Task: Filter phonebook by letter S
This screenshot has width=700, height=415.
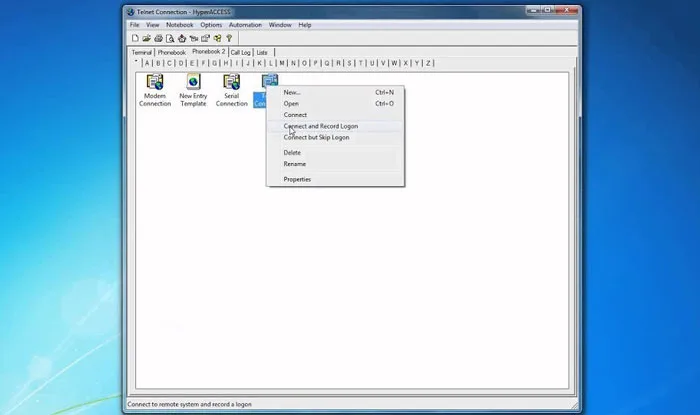Action: (350, 63)
